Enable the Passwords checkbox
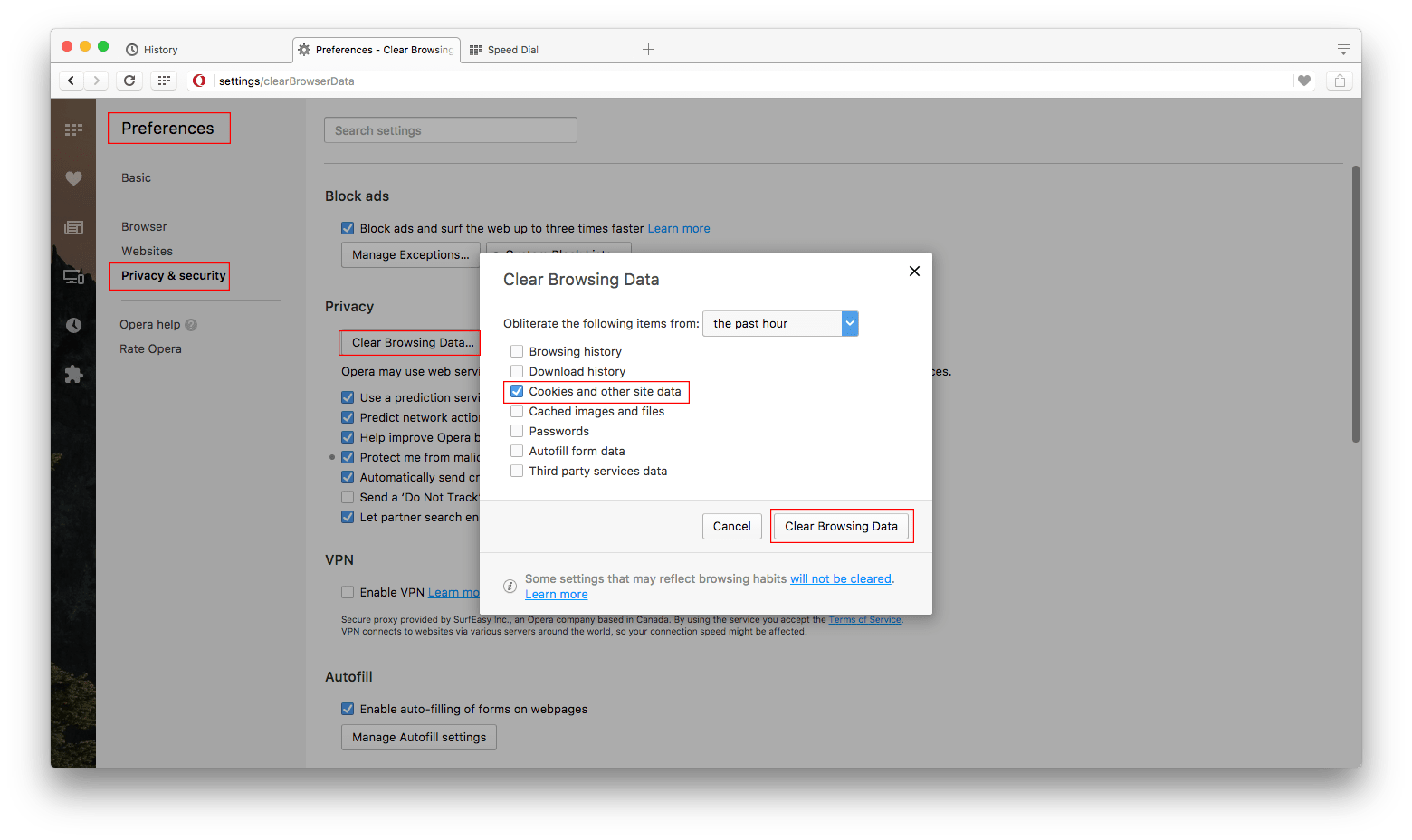The height and width of the screenshot is (840, 1412). pyautogui.click(x=517, y=431)
